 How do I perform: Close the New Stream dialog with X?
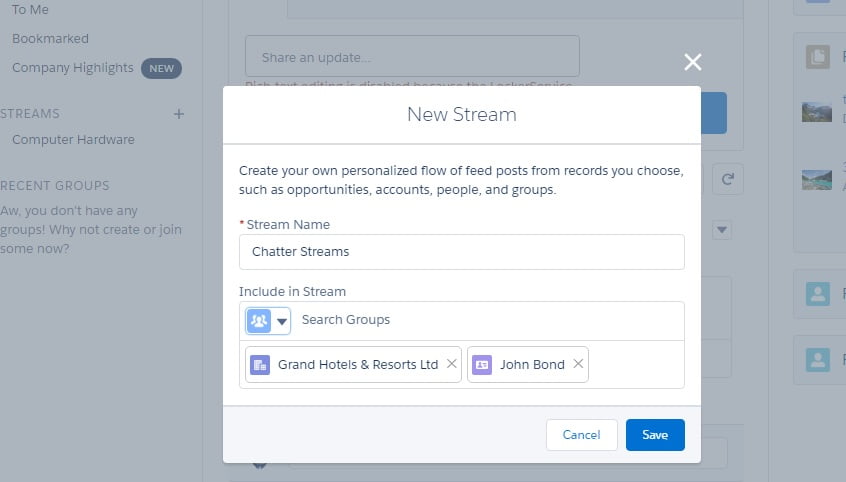click(x=693, y=62)
